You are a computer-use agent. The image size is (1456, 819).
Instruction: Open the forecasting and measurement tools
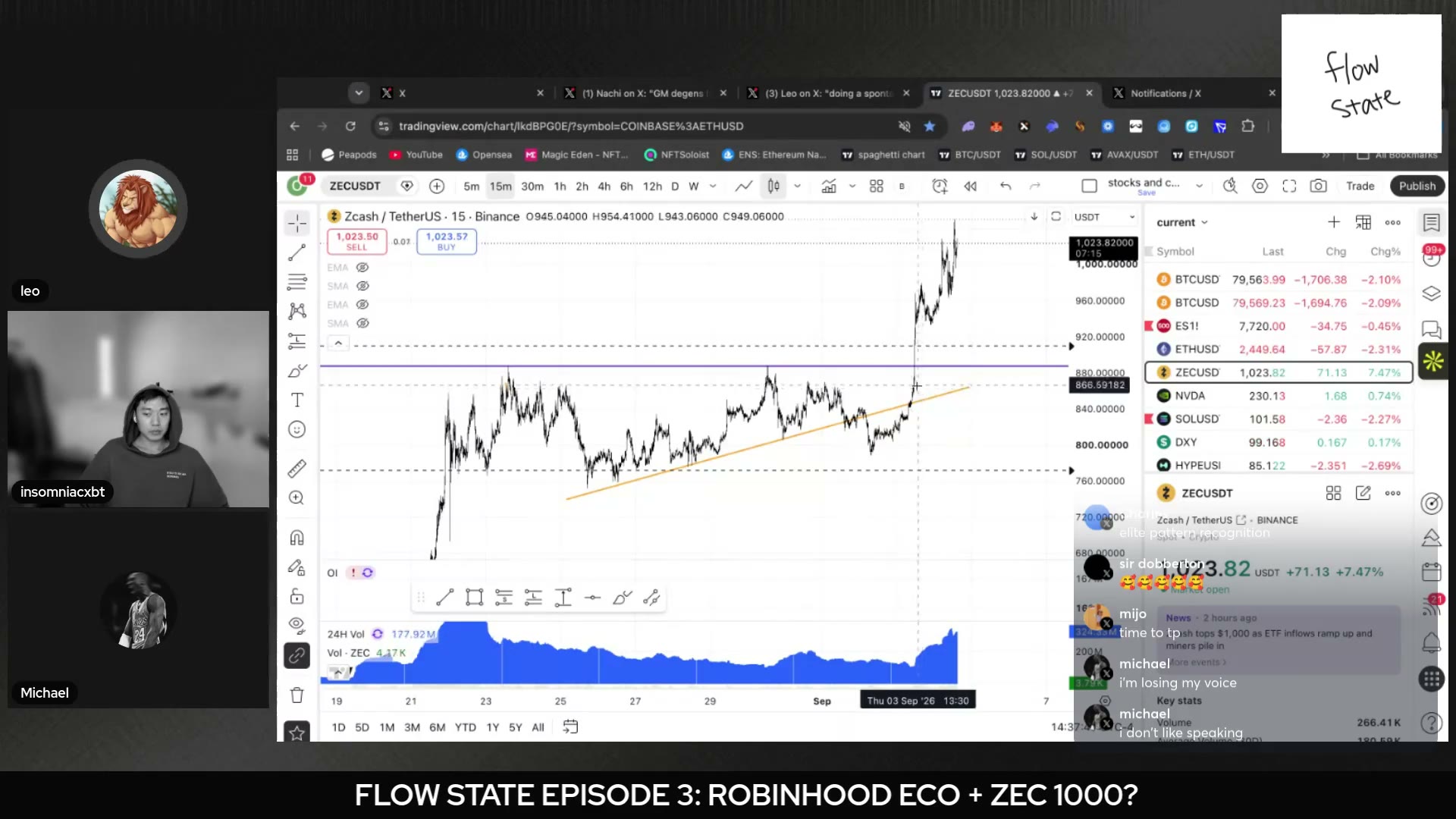297,341
